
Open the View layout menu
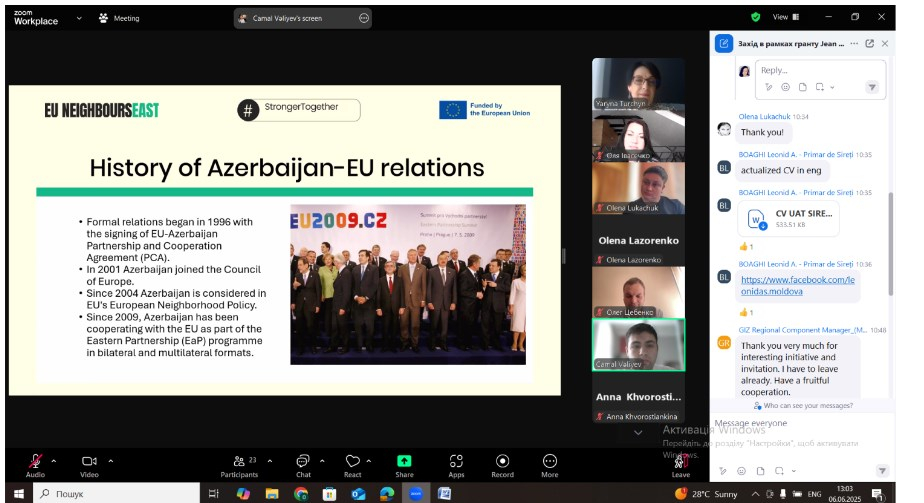pos(784,17)
